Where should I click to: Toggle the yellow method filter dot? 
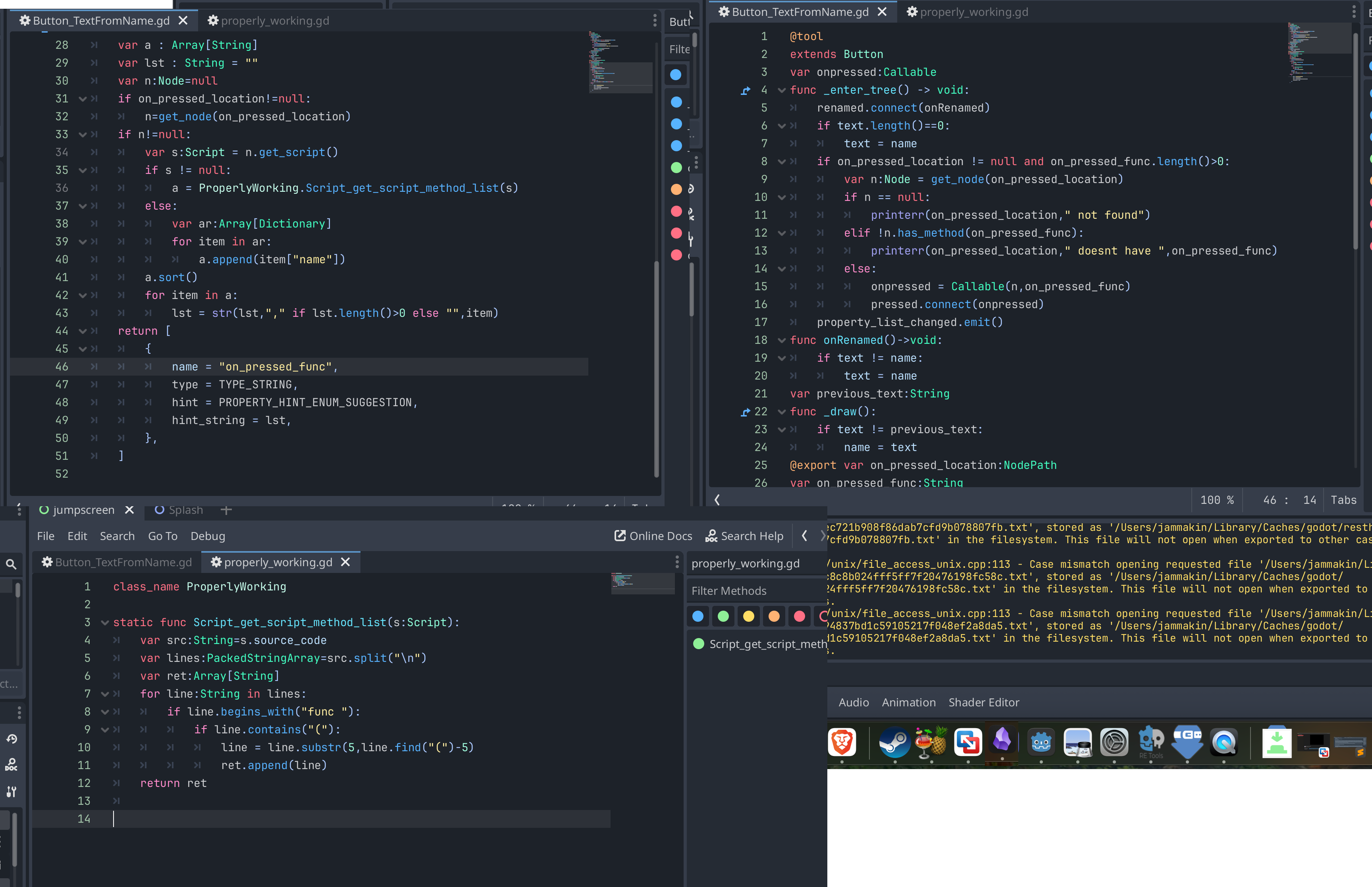click(748, 616)
